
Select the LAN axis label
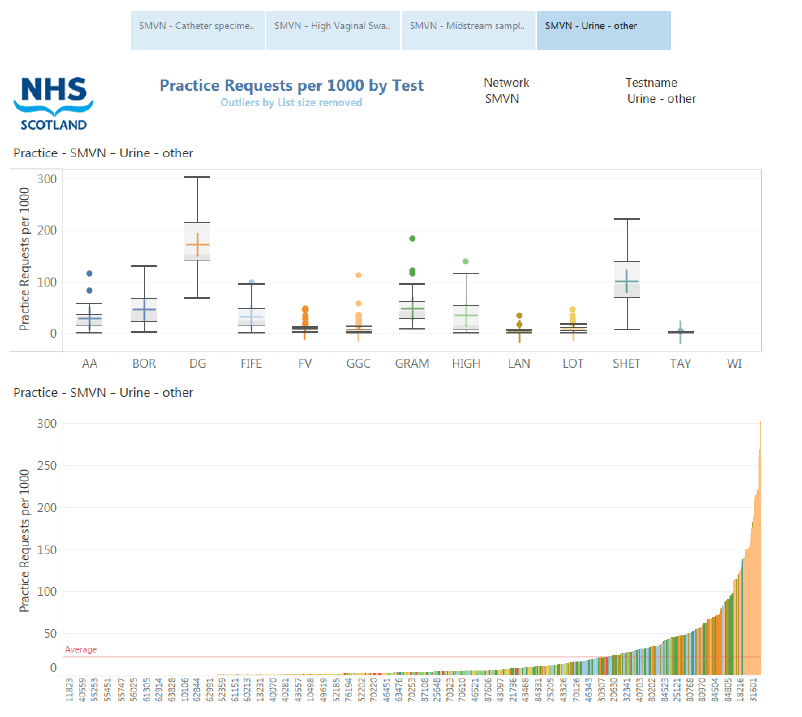pos(519,364)
